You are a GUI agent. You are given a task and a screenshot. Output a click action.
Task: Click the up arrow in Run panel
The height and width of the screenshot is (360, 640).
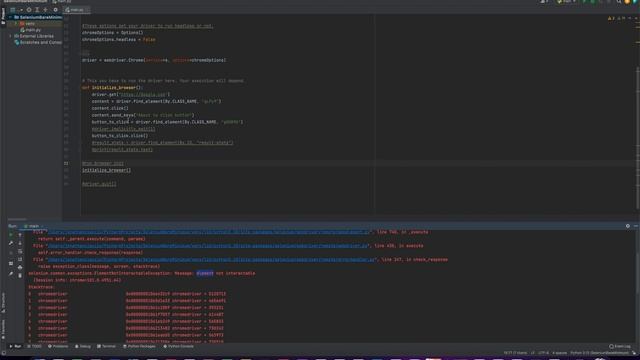(x=20, y=235)
